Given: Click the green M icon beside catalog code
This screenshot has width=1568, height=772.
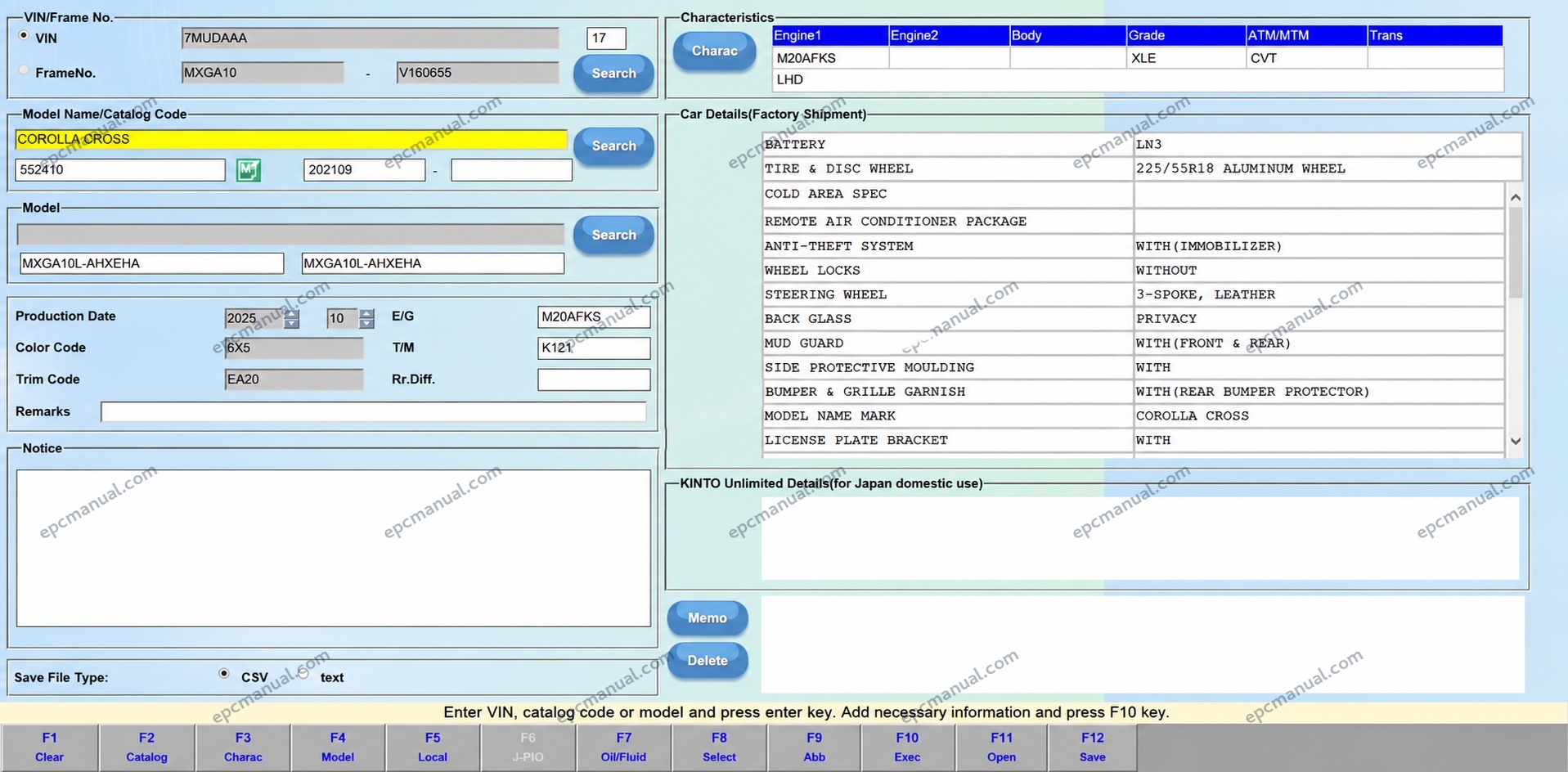Looking at the screenshot, I should [249, 170].
